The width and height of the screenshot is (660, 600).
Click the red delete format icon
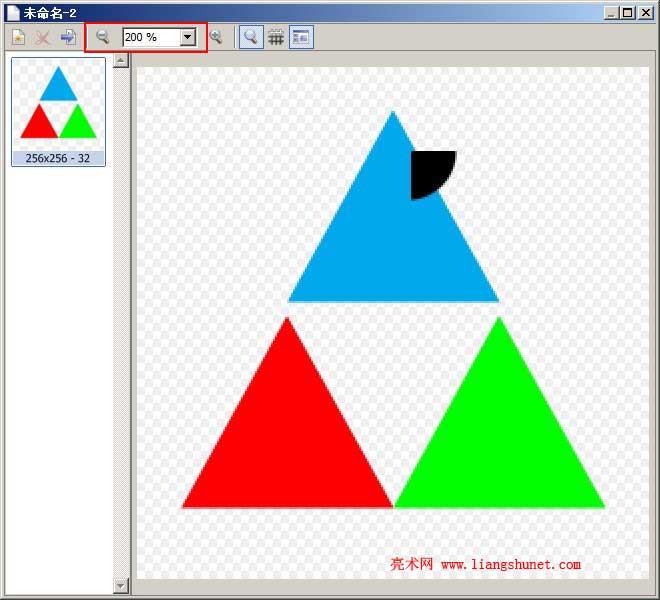pyautogui.click(x=43, y=37)
